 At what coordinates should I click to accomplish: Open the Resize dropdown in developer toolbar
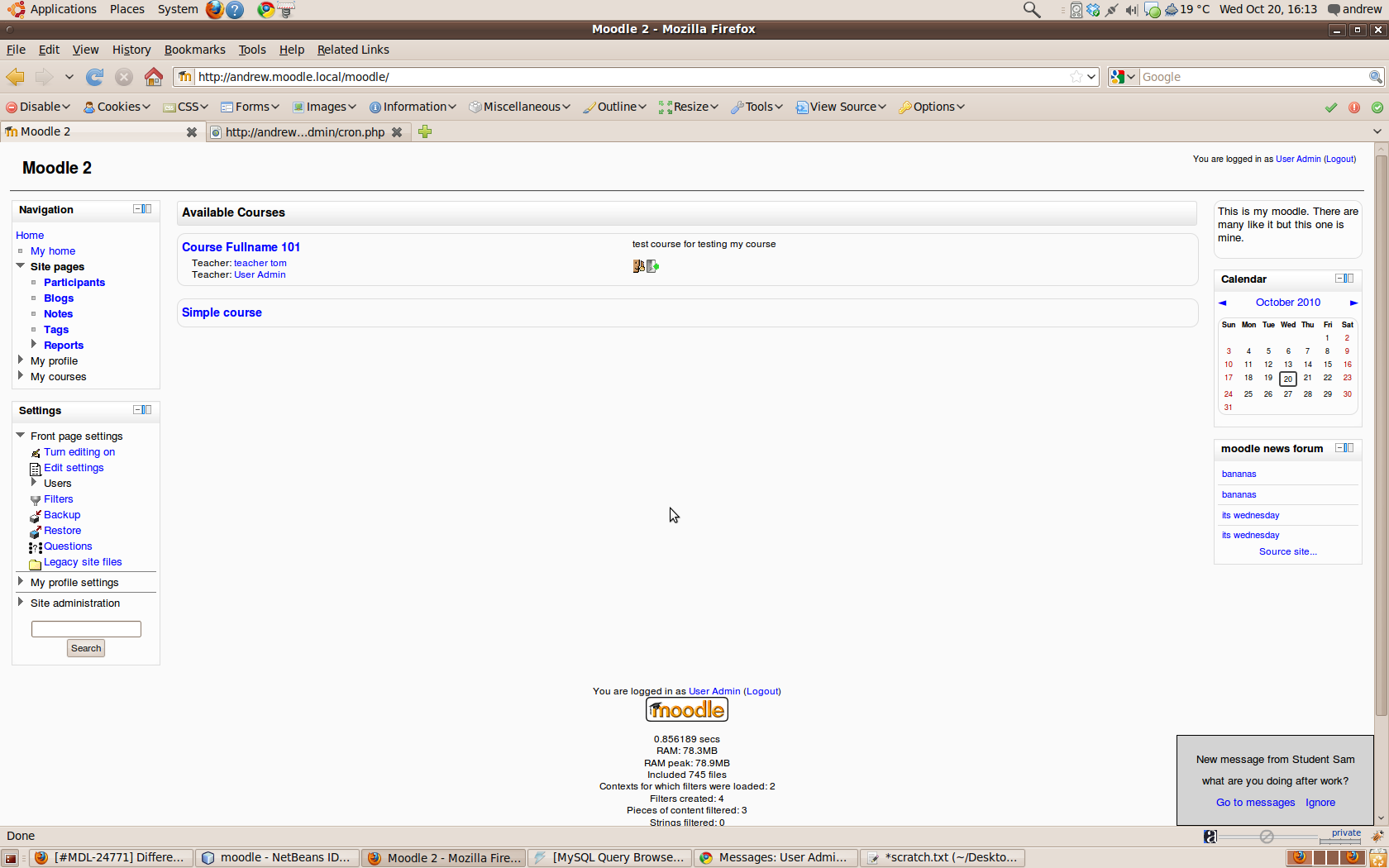coord(689,107)
